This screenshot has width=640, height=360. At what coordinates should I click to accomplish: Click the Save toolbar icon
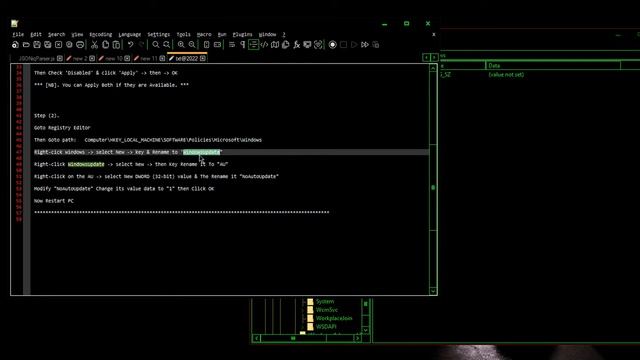point(37,44)
